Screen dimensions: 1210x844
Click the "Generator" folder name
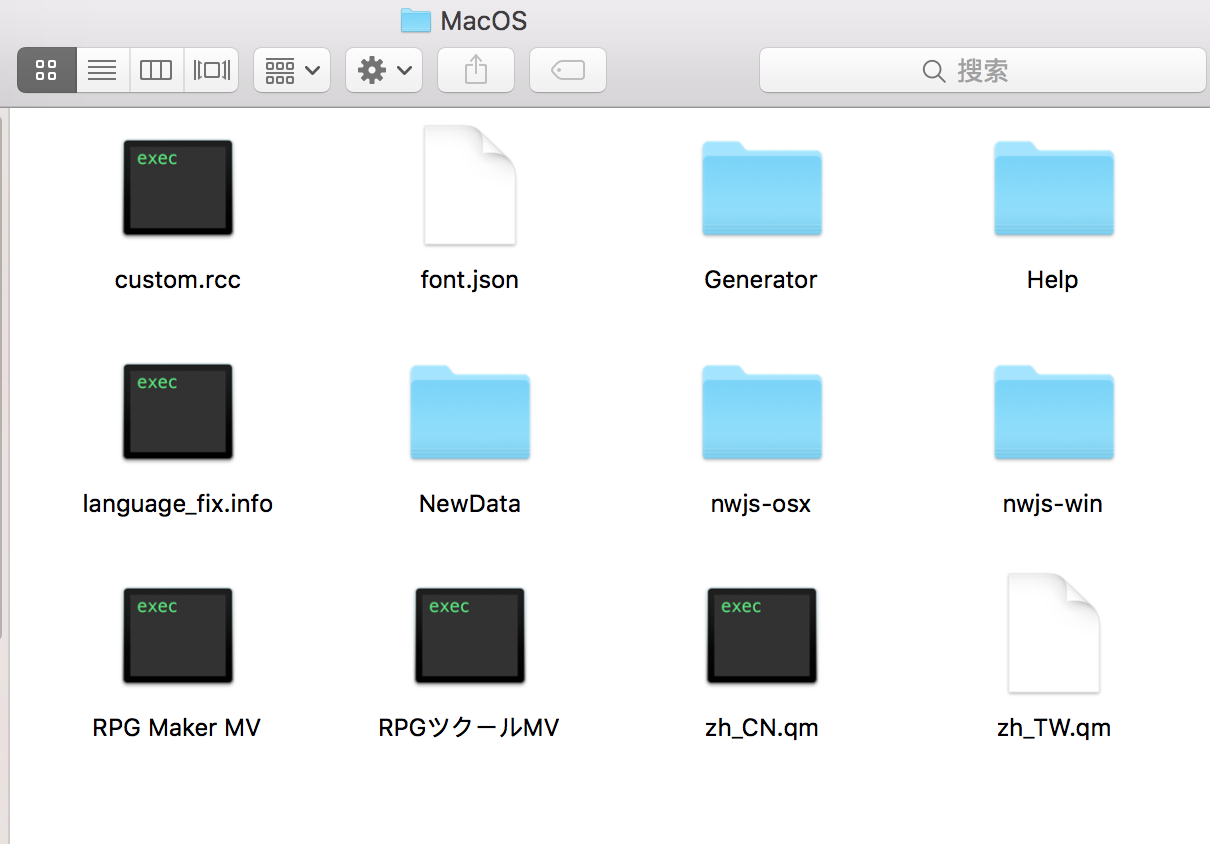[x=761, y=280]
